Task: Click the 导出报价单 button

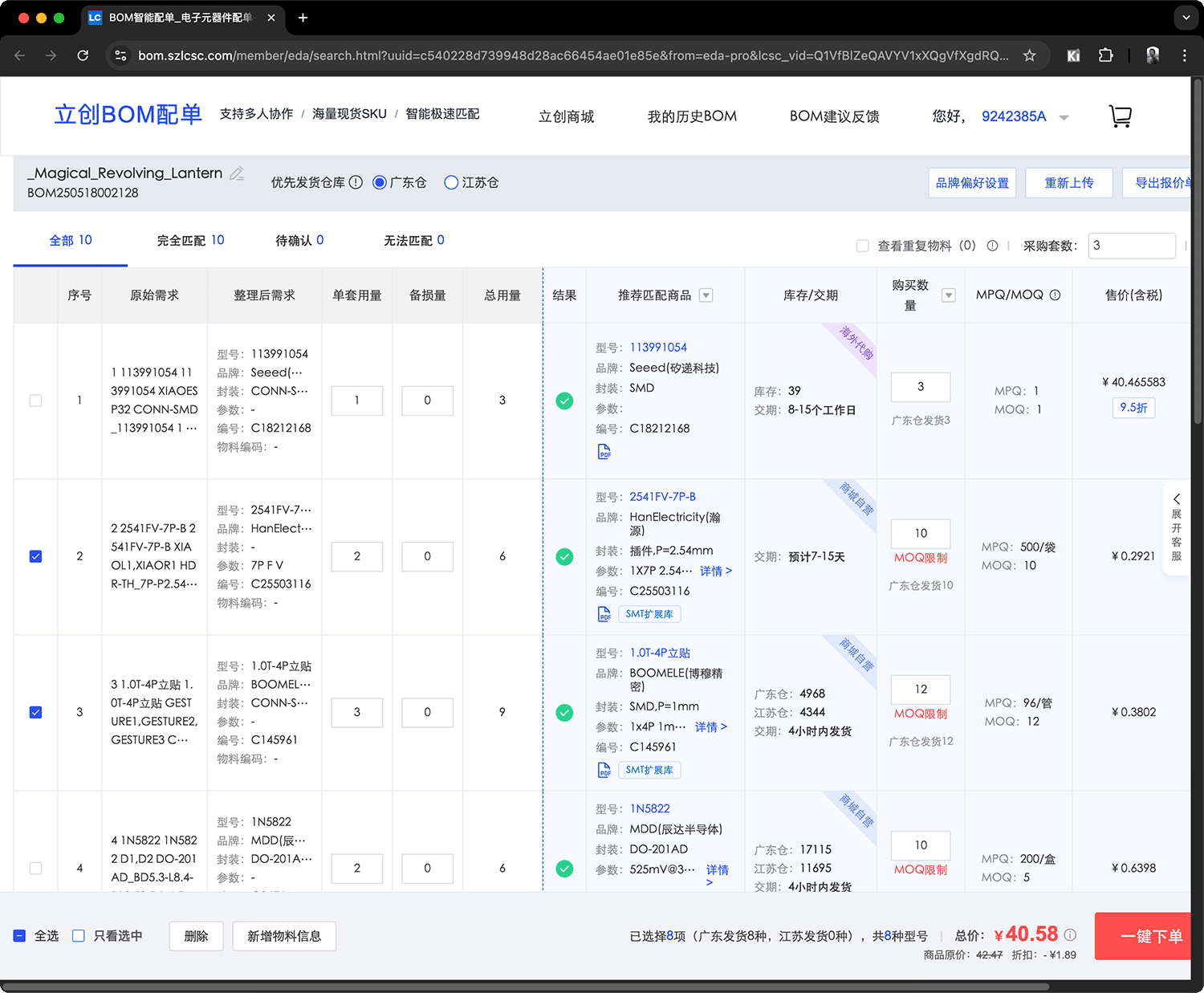Action: 1157,183
